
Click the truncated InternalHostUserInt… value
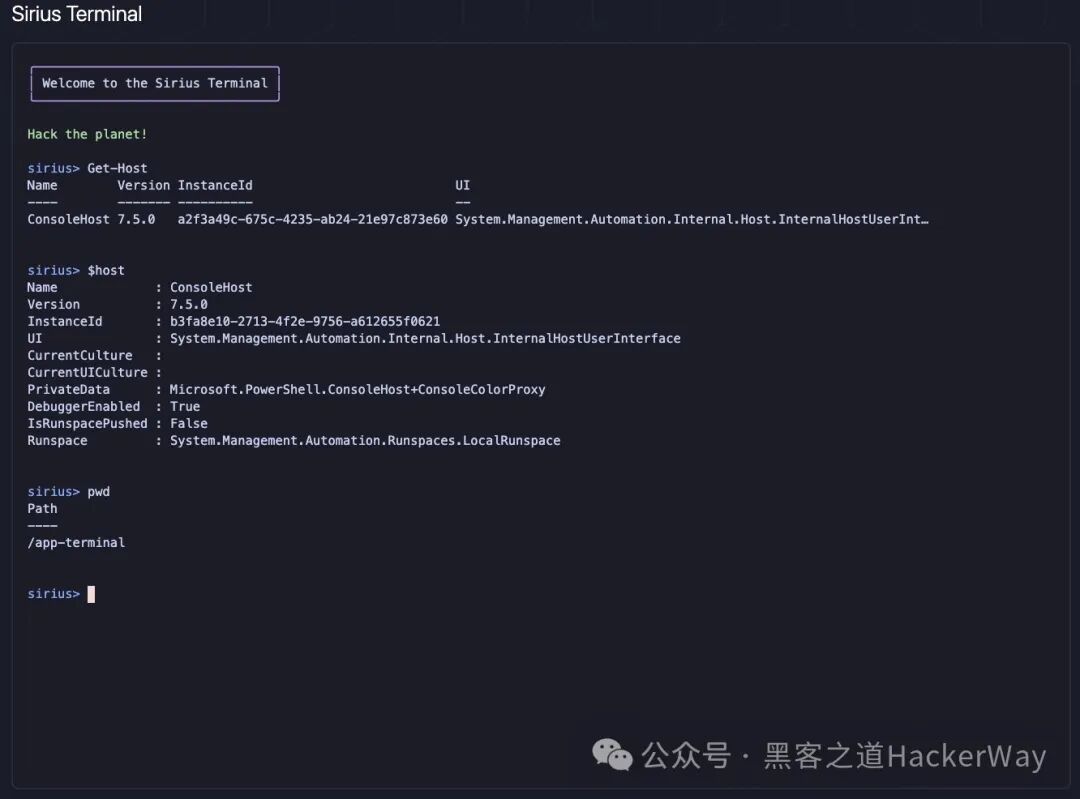(692, 219)
